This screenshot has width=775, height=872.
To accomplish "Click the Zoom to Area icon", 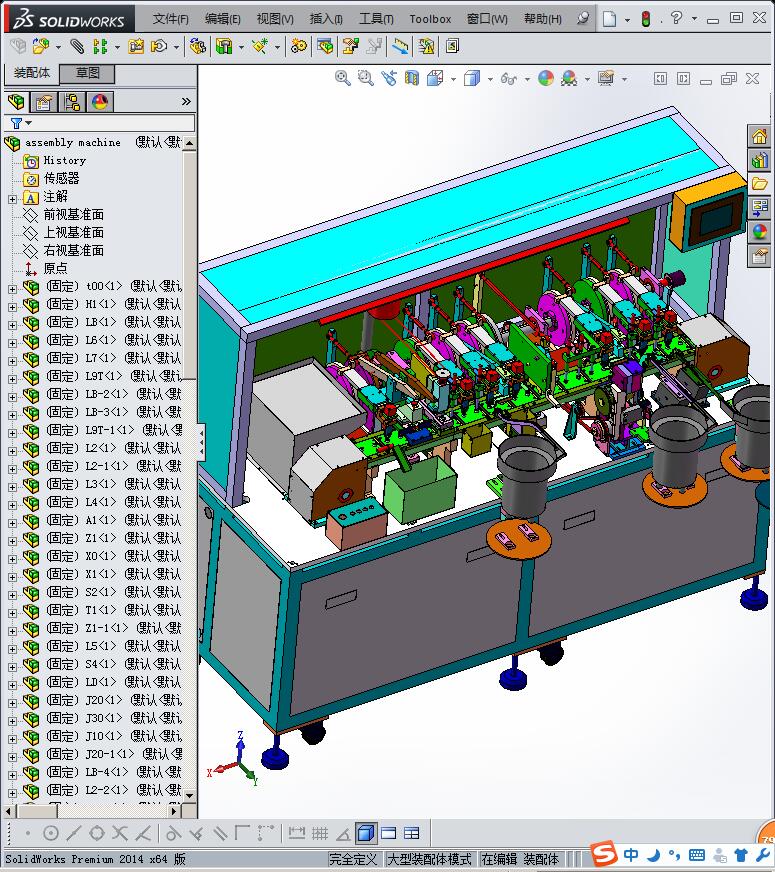I will pos(365,78).
